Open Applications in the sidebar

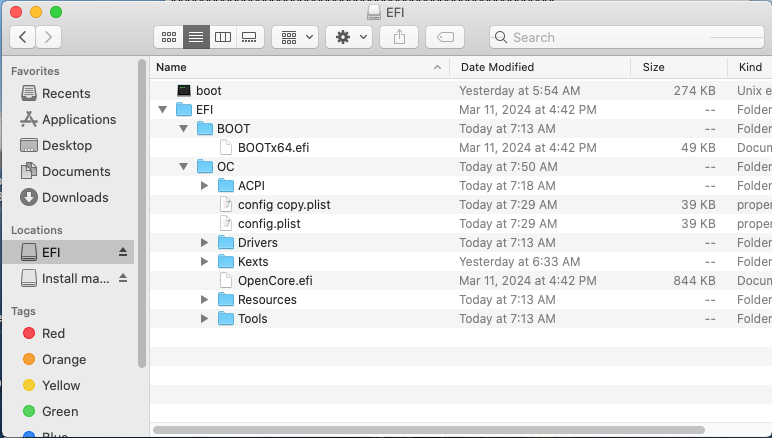[68, 120]
